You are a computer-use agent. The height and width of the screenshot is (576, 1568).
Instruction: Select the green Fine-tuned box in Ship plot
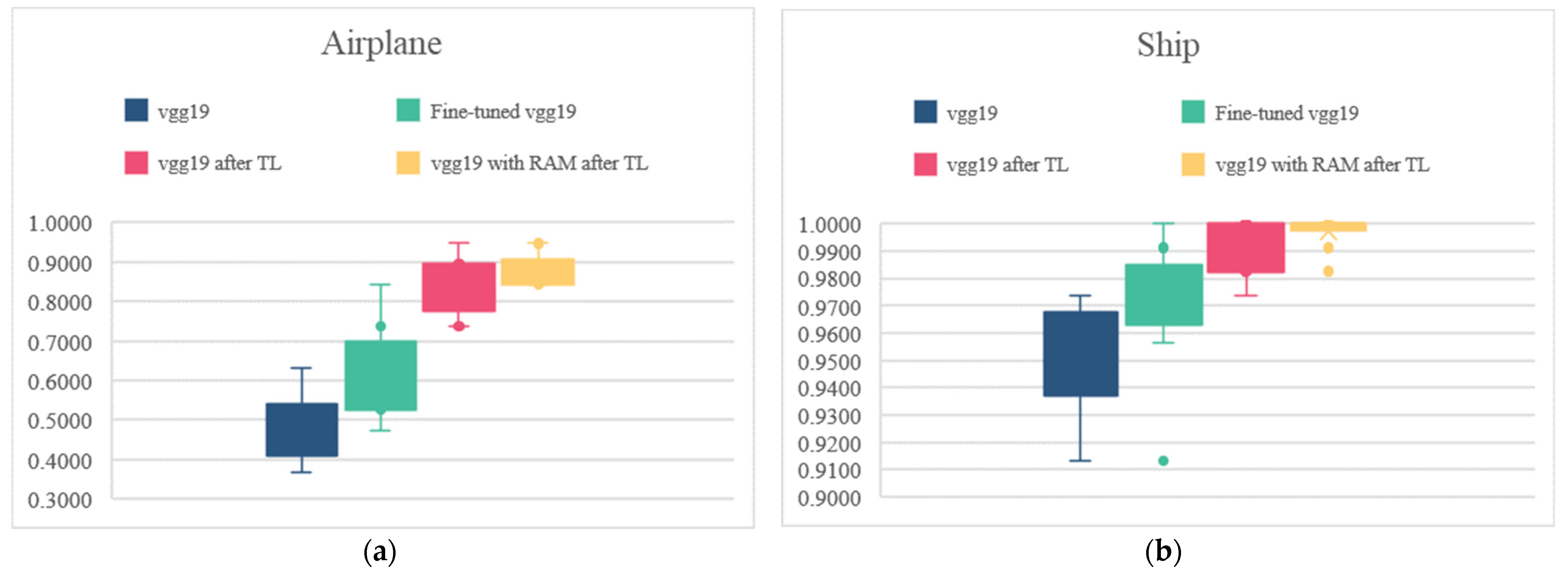(x=1164, y=295)
